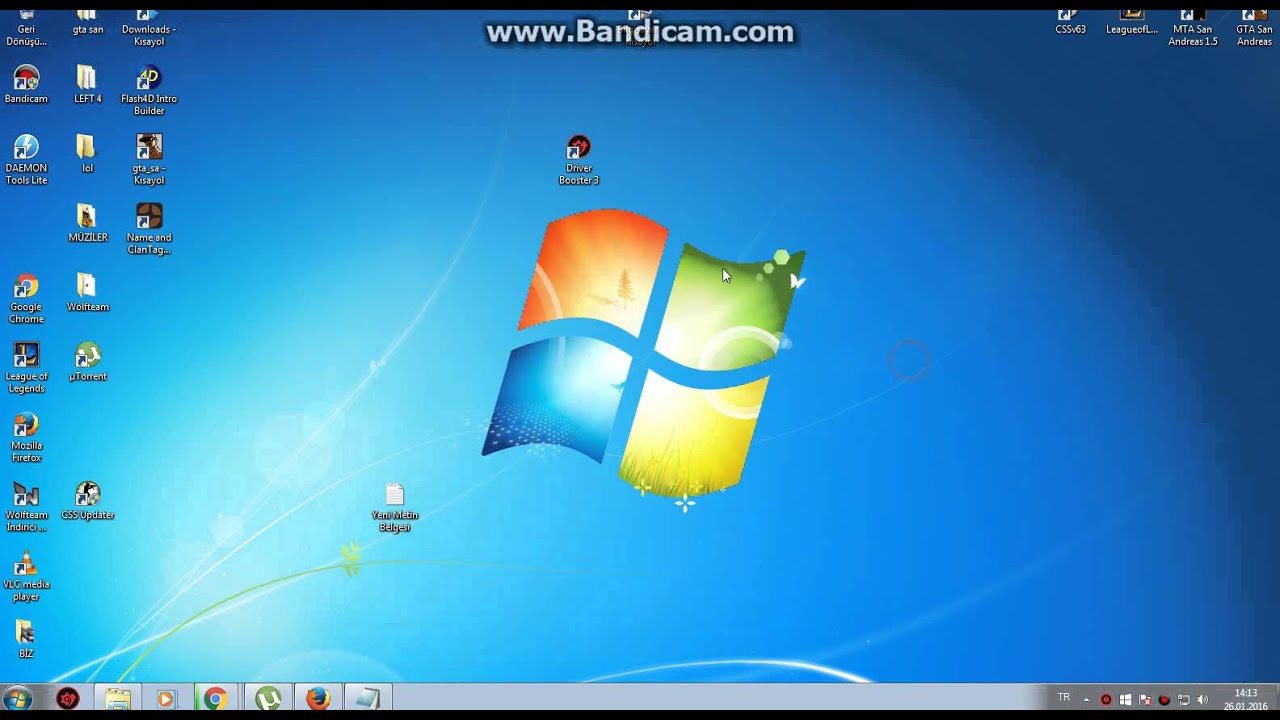Switch to Notepad in the taskbar
Viewport: 1280px width, 720px height.
tap(368, 698)
